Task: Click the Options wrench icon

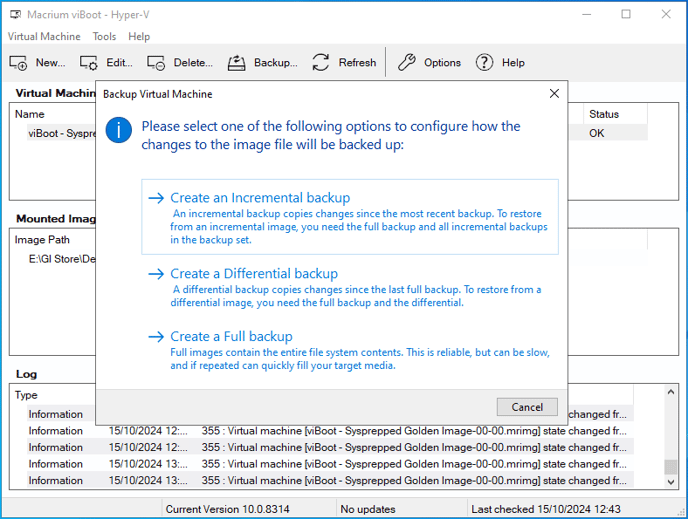Action: click(x=406, y=63)
